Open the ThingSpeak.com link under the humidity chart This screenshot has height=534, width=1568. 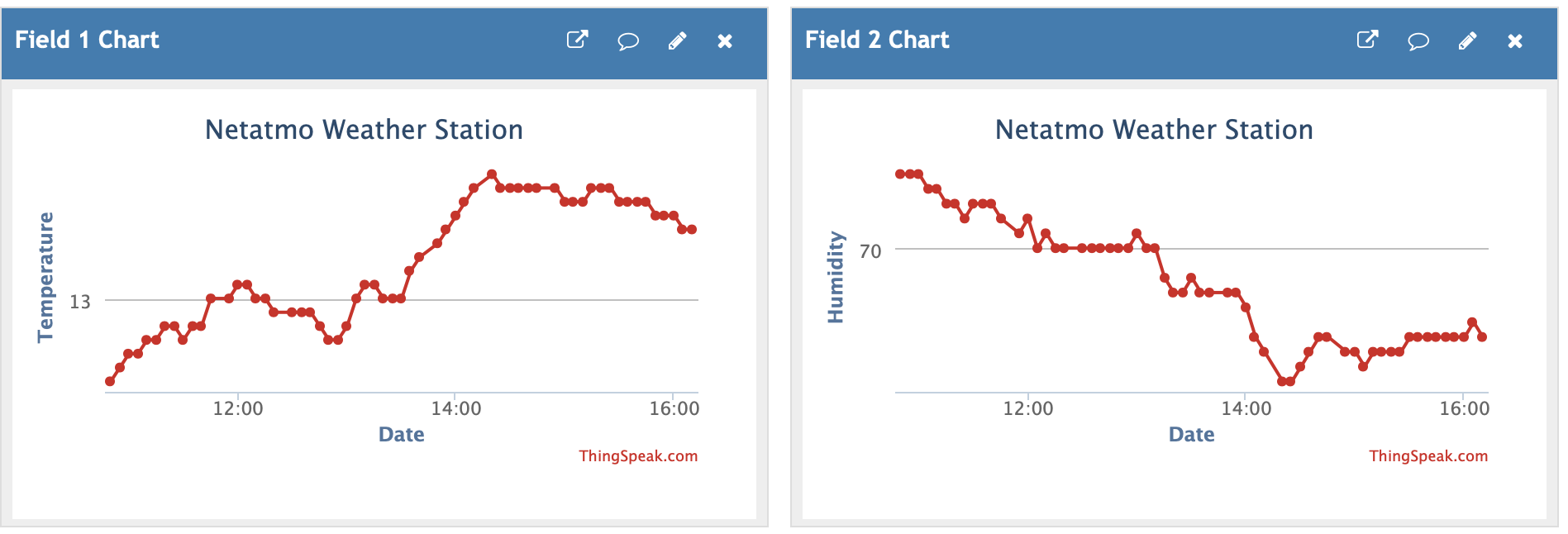1428,455
